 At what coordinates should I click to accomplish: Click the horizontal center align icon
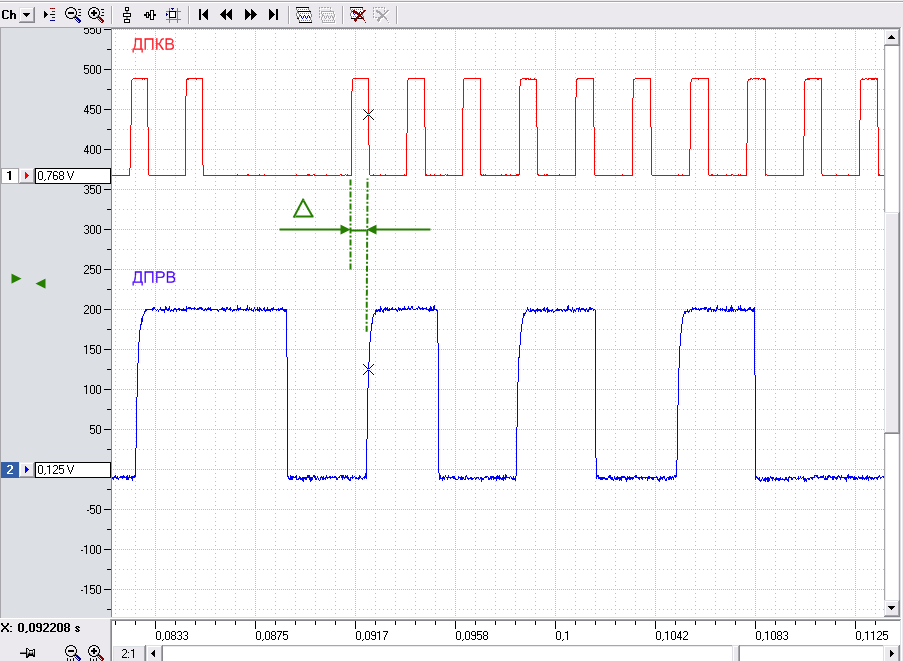pyautogui.click(x=150, y=15)
